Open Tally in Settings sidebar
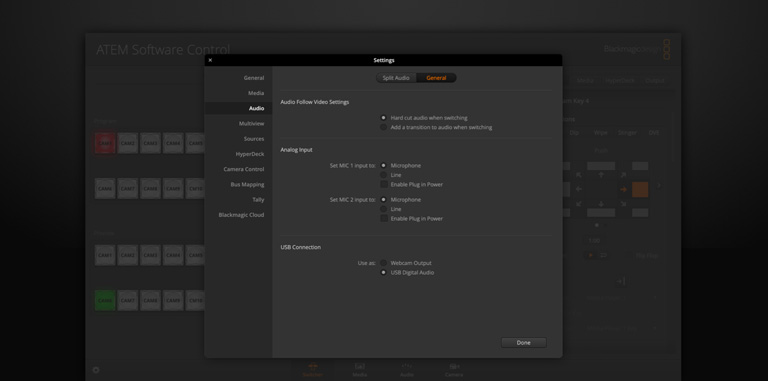768x381 pixels. (x=238, y=200)
